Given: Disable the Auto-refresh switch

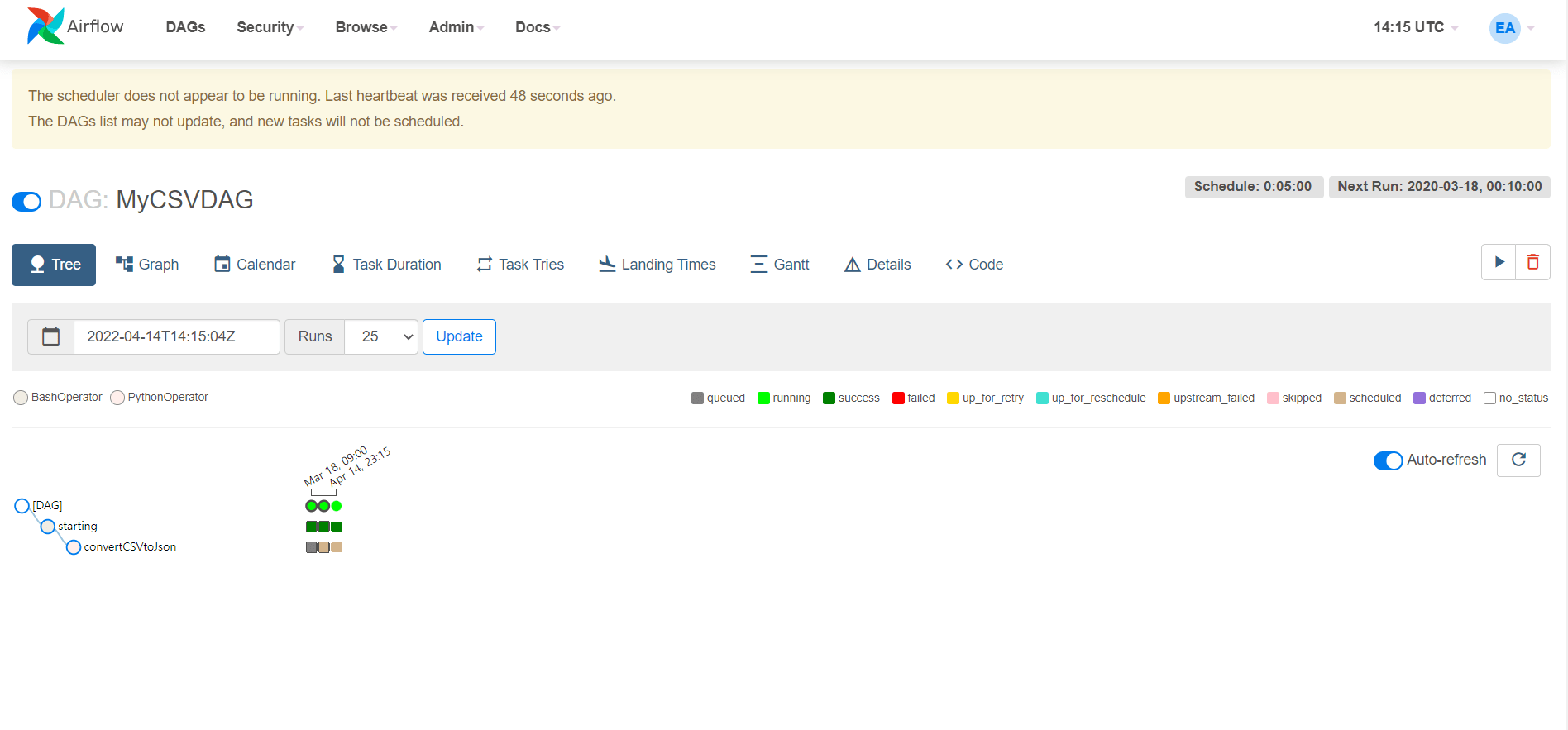Looking at the screenshot, I should [1389, 460].
